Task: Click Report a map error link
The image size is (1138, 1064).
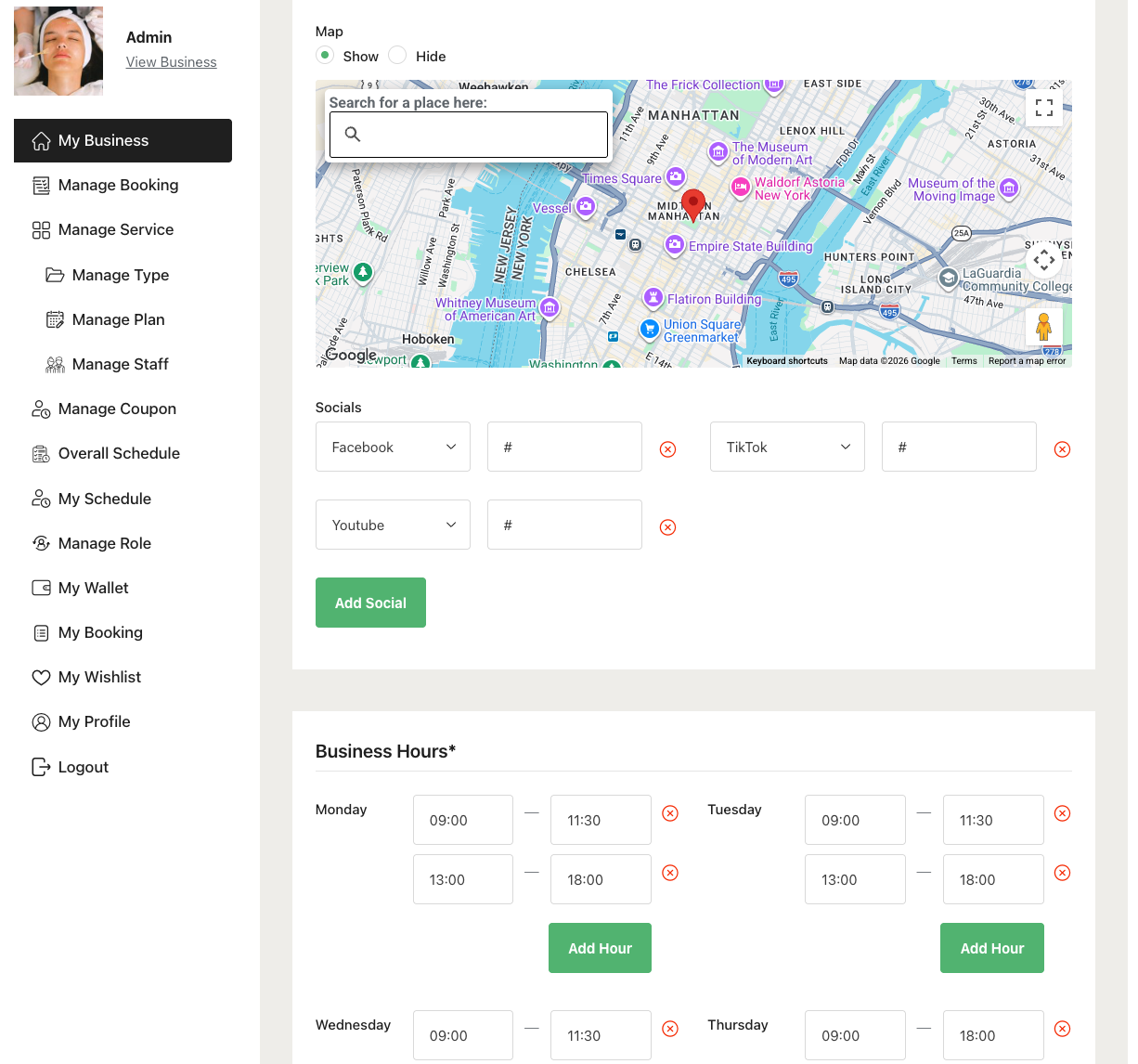Action: click(x=1027, y=361)
